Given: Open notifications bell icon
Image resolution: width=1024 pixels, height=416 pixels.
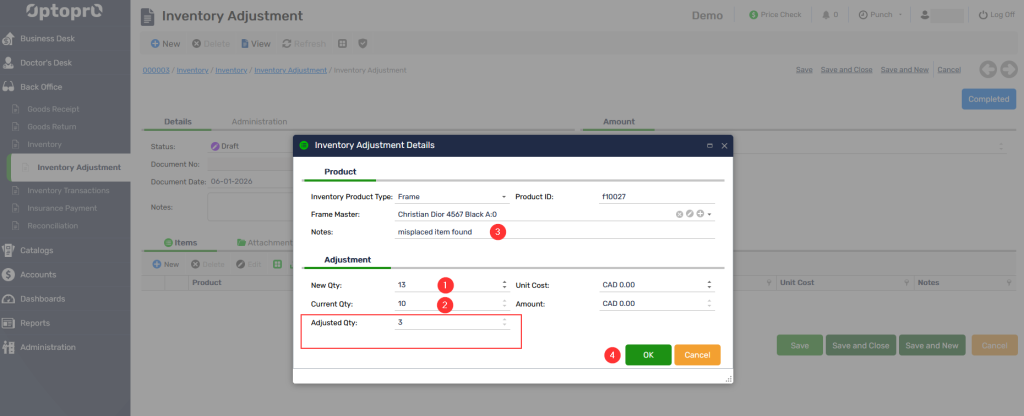Looking at the screenshot, I should point(826,16).
